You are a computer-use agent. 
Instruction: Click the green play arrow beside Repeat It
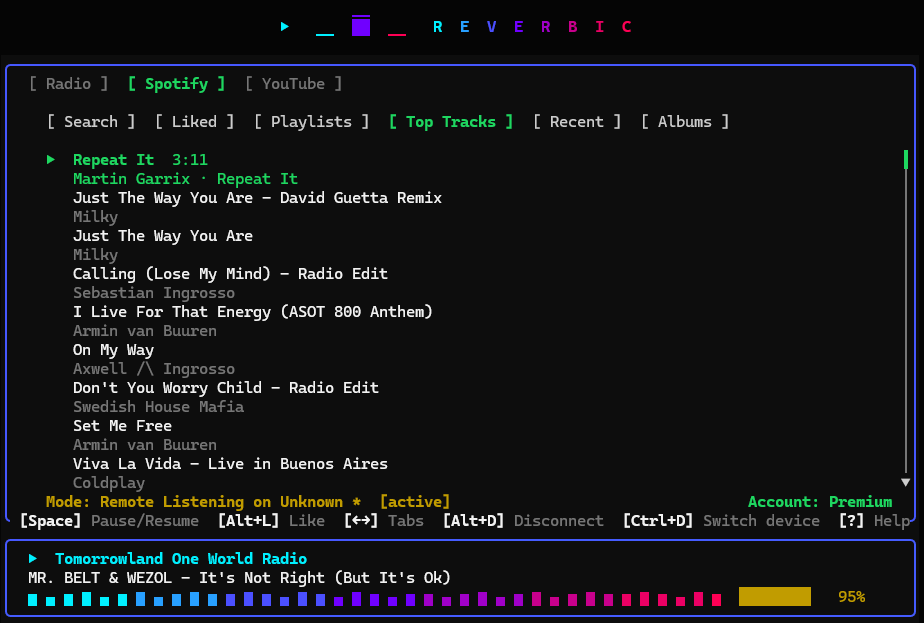[x=51, y=160]
